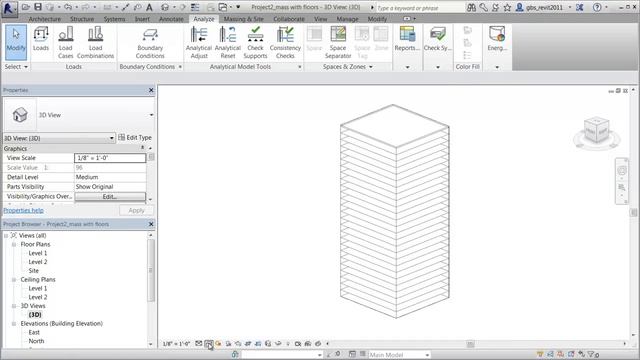
Task: Click the Text (A) tool icon in quick access toolbar
Action: pos(149,7)
